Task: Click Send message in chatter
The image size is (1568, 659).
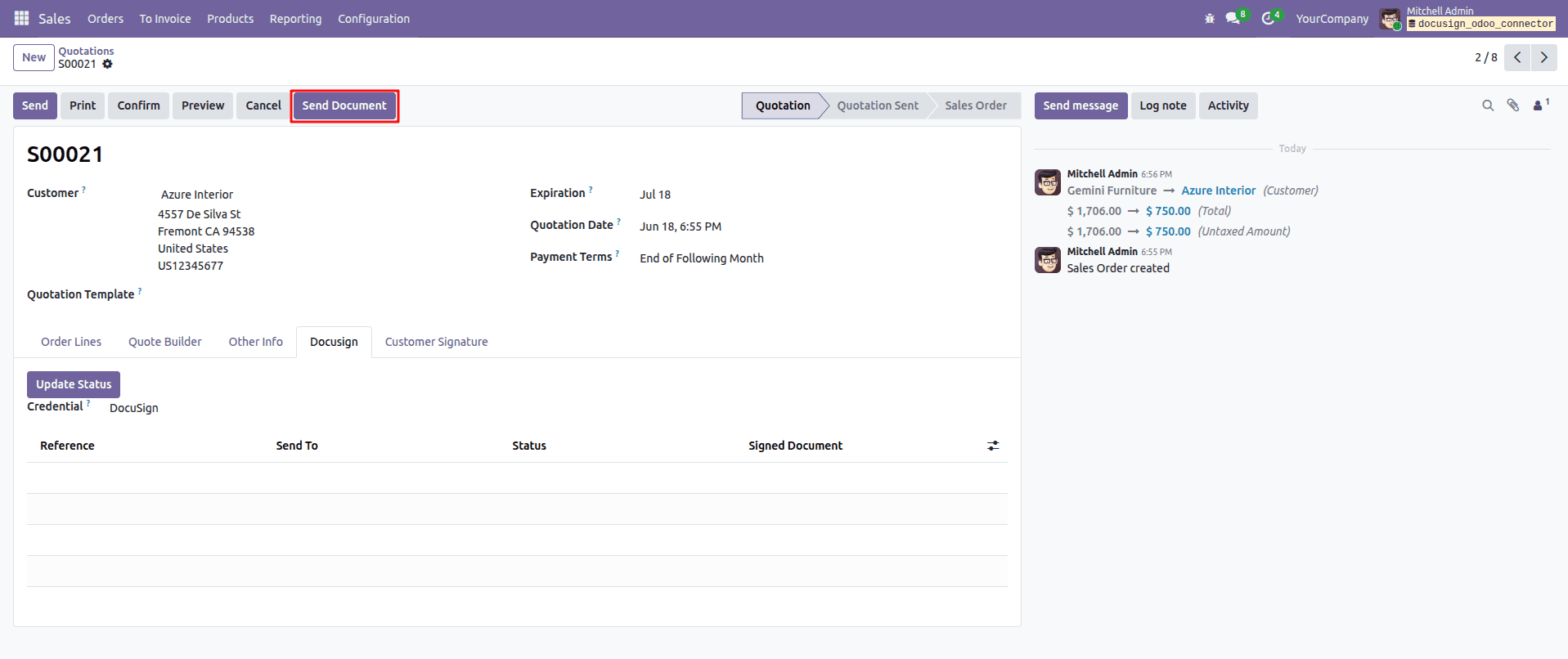Action: [x=1081, y=105]
